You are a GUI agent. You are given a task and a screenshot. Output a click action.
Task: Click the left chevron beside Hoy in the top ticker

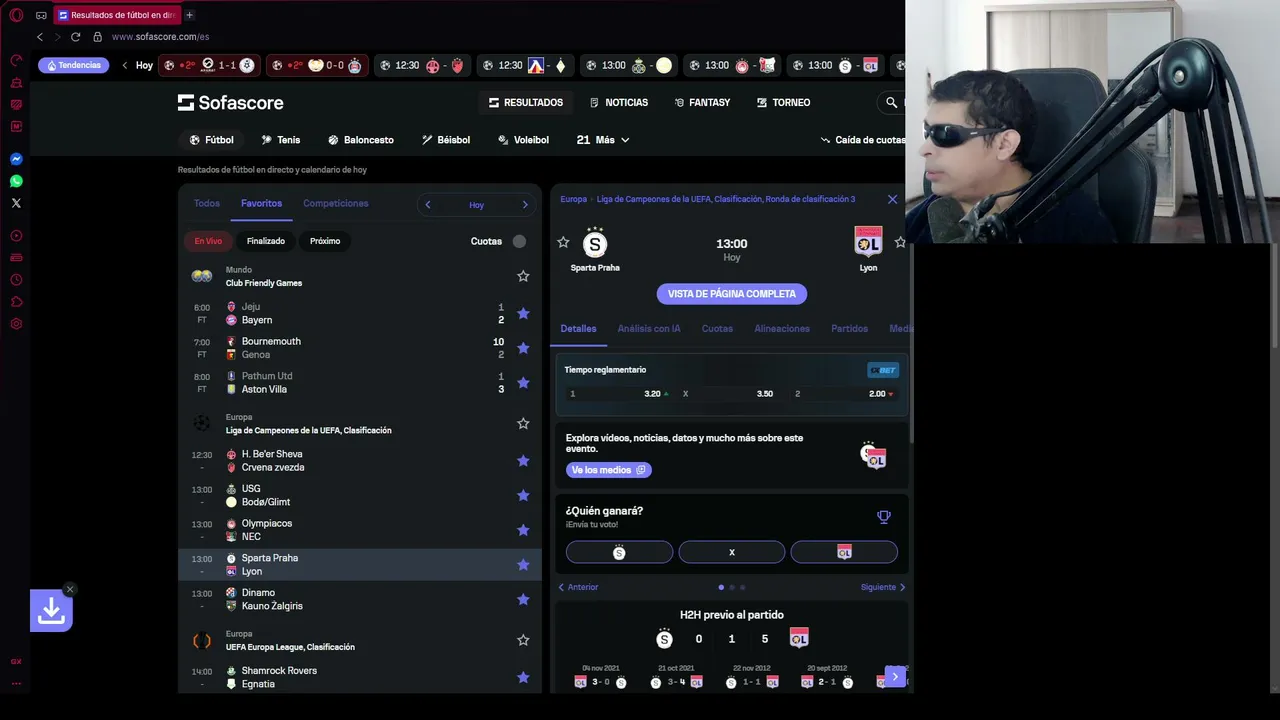point(125,66)
